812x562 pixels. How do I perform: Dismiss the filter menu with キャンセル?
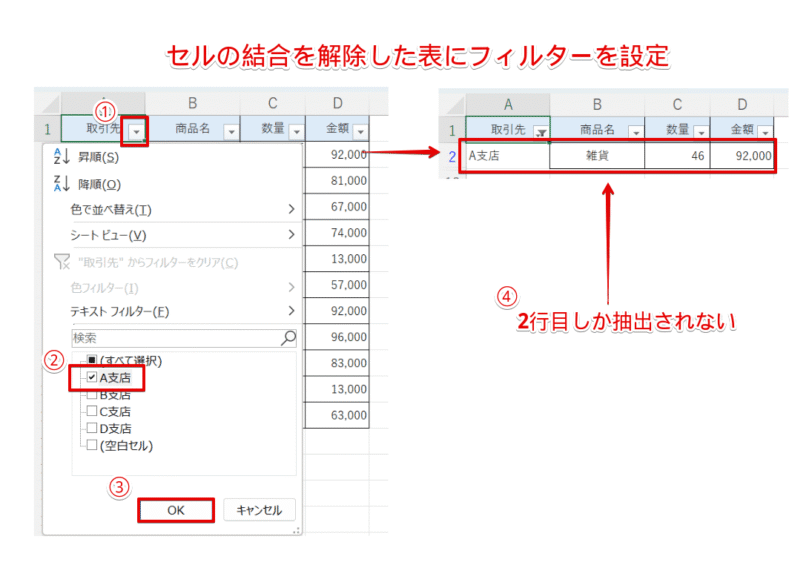point(259,510)
